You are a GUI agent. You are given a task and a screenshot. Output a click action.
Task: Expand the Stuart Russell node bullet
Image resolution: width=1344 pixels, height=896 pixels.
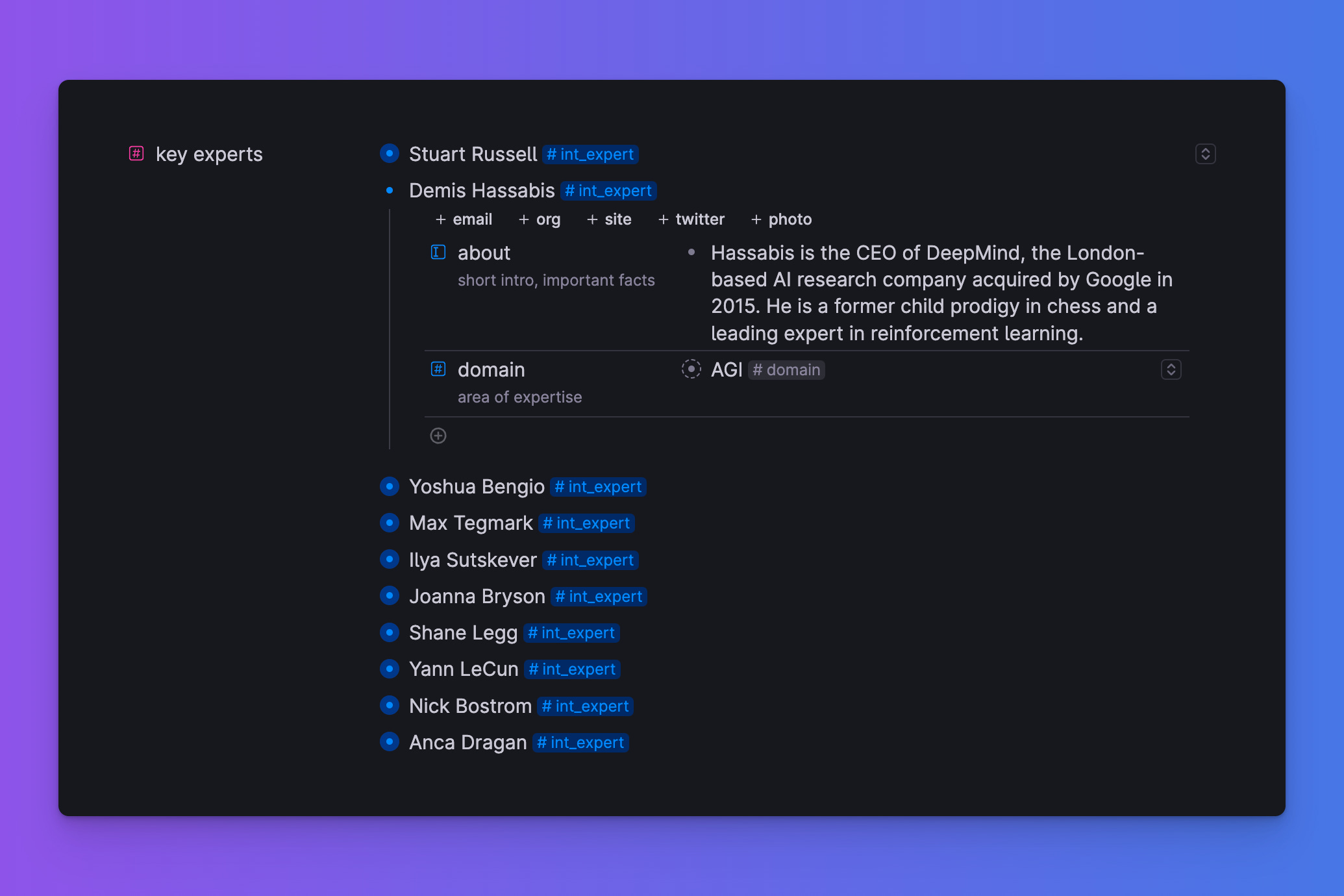[390, 154]
